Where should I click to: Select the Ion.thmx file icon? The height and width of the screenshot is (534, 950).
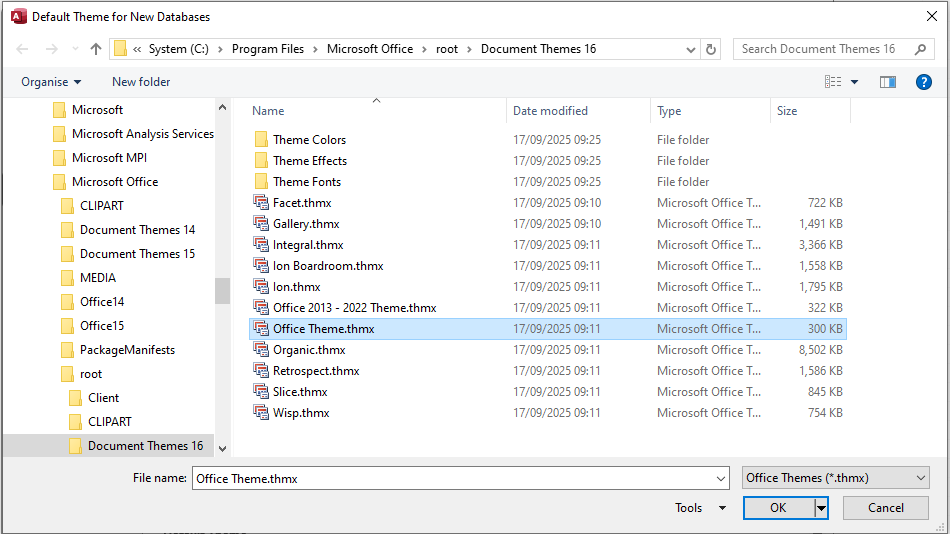(x=261, y=287)
